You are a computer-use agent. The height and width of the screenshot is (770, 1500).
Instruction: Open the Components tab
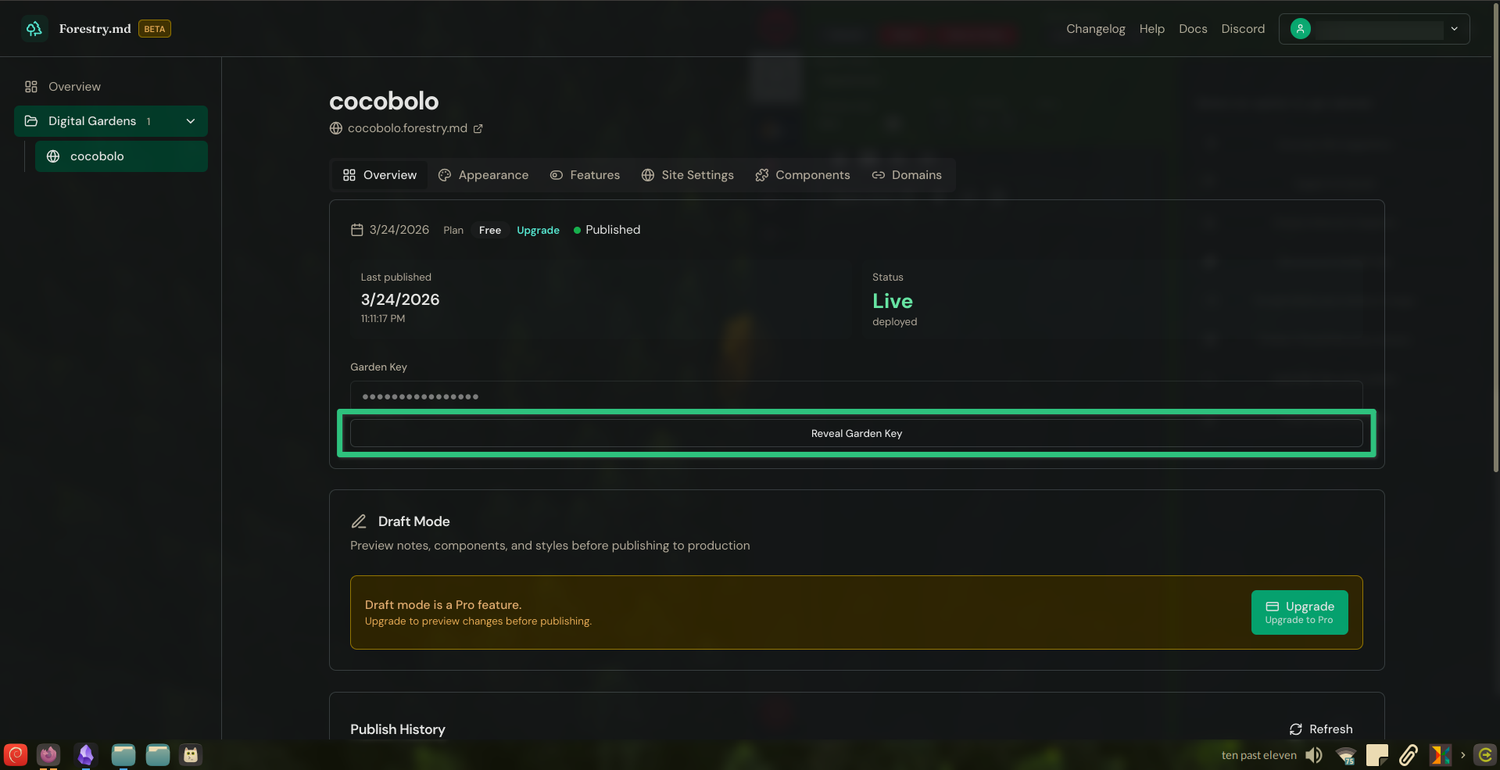(x=803, y=175)
